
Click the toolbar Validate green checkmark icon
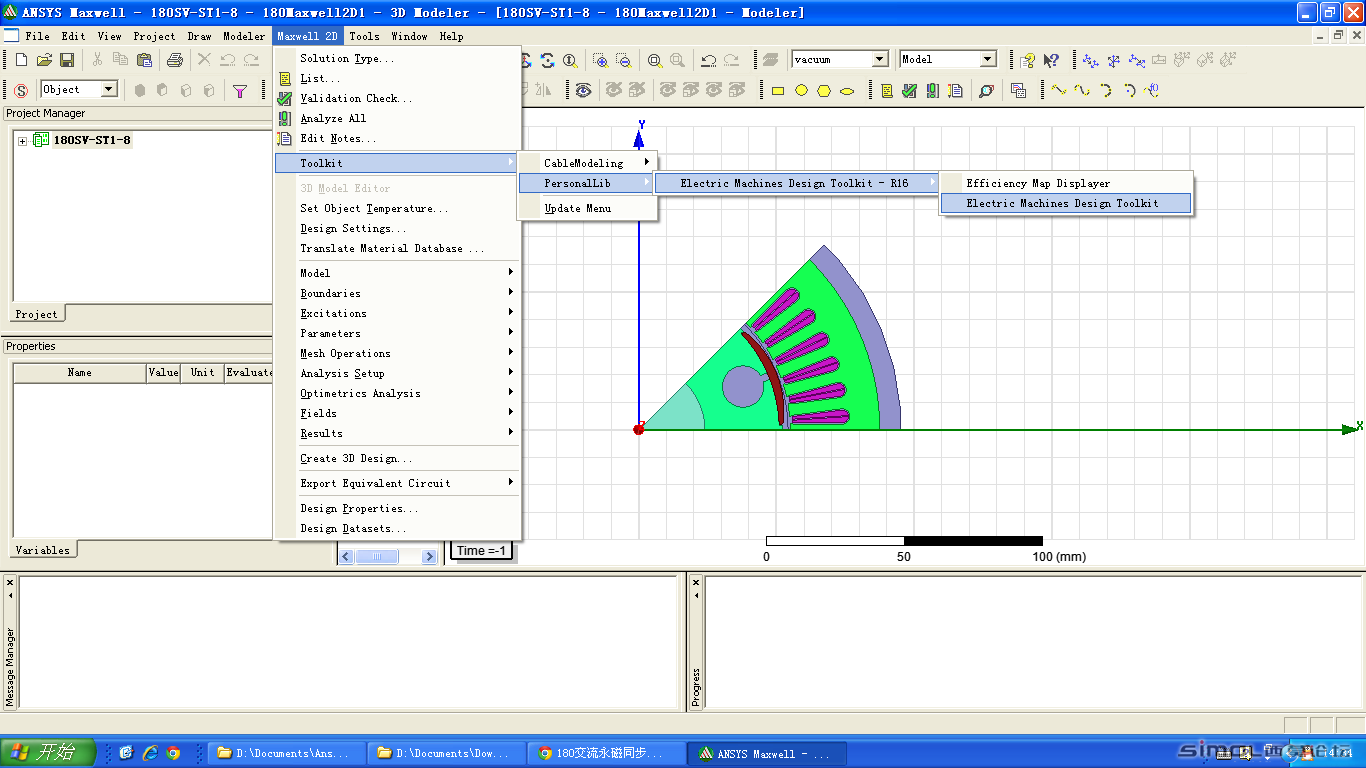tap(909, 91)
